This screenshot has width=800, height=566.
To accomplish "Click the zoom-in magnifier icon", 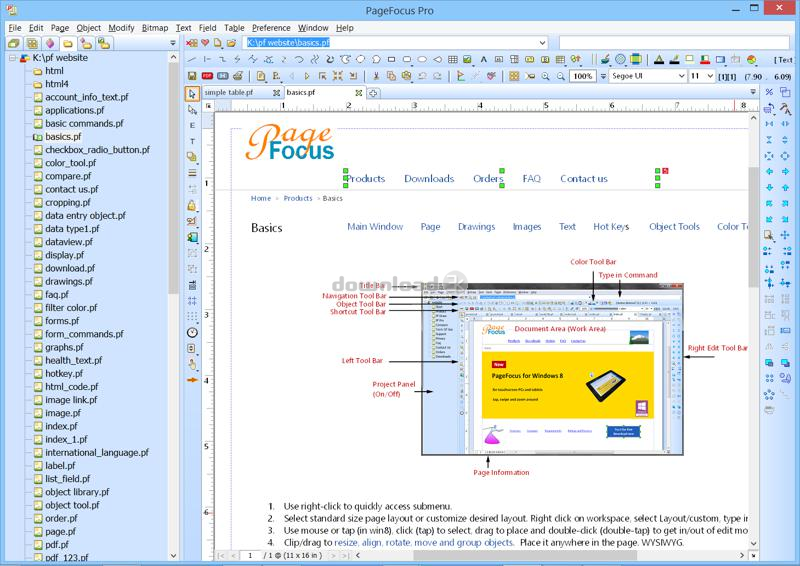I will point(545,76).
